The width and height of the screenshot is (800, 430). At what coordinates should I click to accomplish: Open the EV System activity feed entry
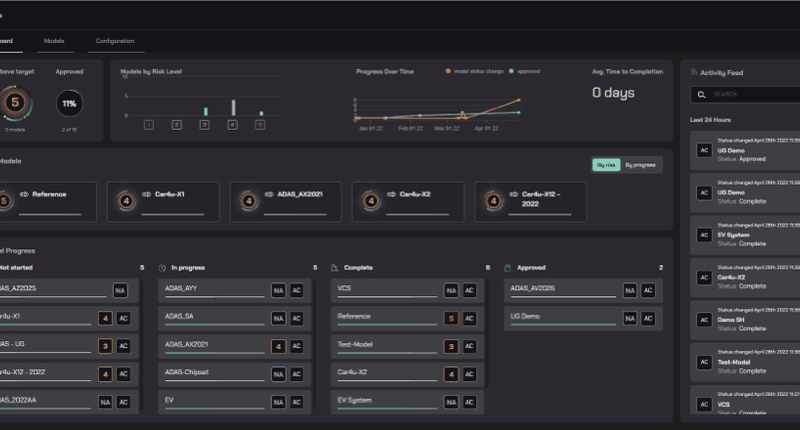pos(745,238)
